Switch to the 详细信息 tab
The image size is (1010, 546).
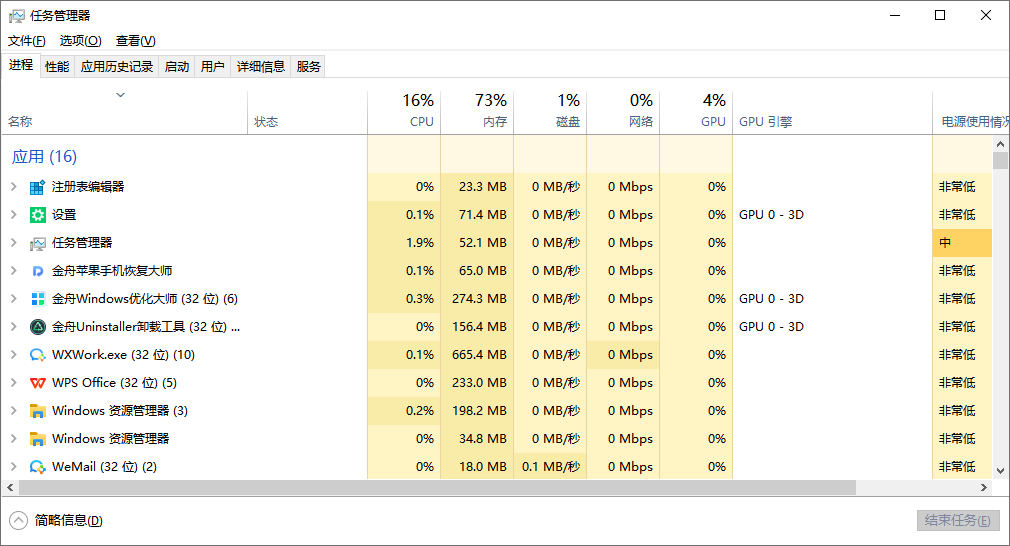coord(261,66)
